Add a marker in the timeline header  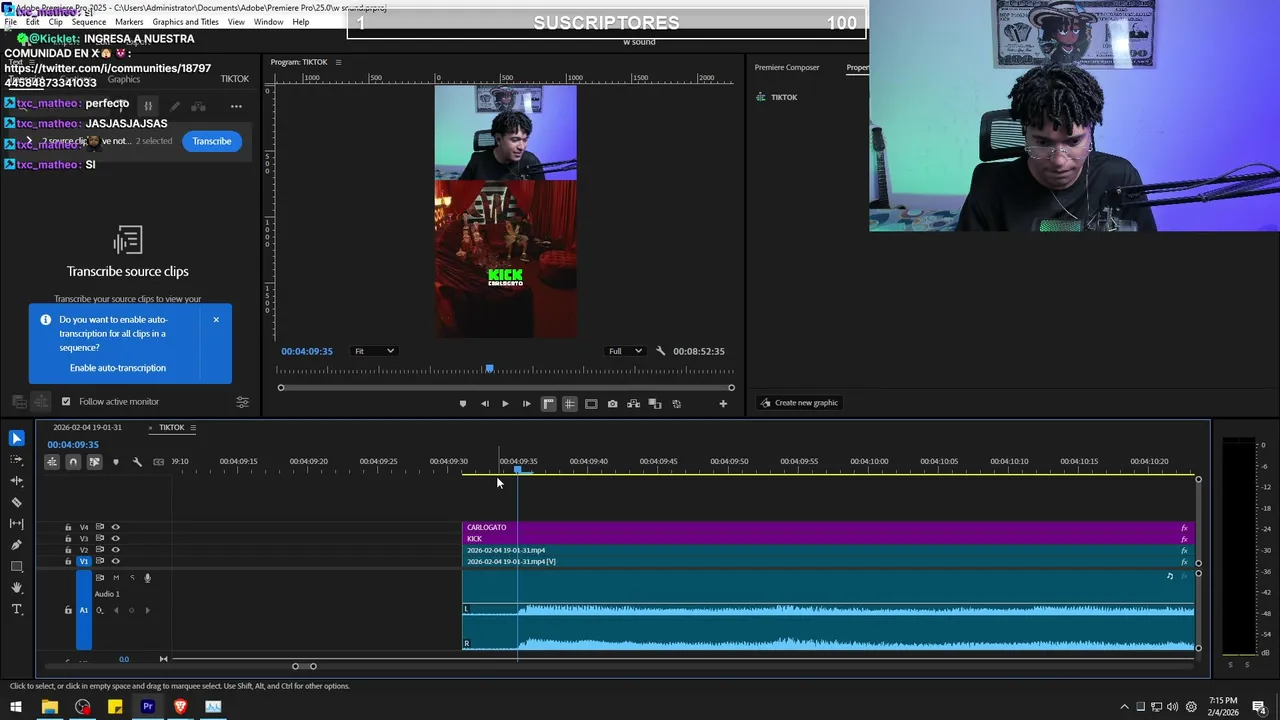pos(116,462)
